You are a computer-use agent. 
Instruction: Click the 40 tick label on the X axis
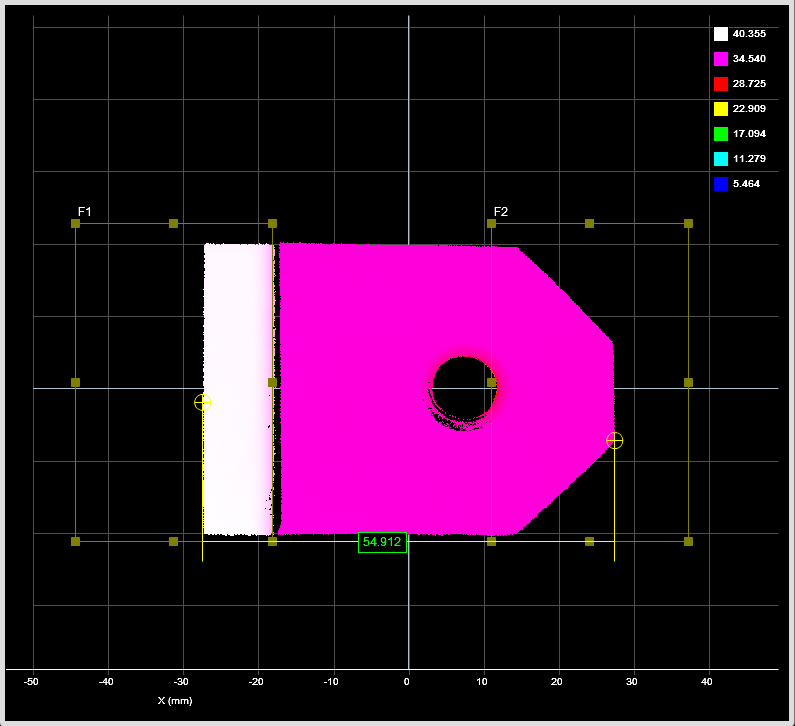(x=707, y=682)
